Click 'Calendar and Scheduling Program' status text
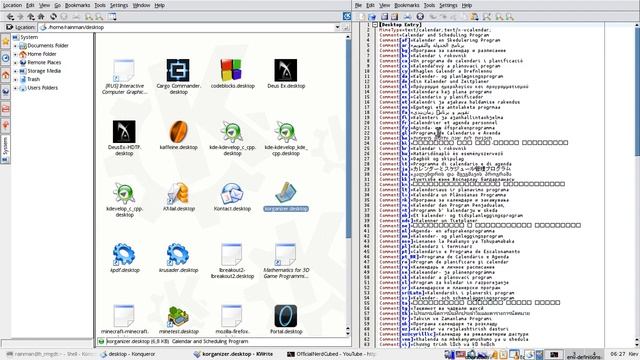Image resolution: width=640 pixels, height=360 pixels. click(x=210, y=341)
